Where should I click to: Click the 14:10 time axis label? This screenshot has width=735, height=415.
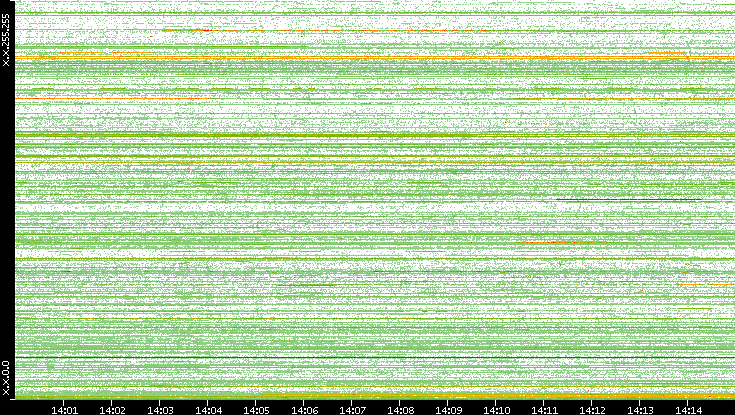tap(496, 410)
